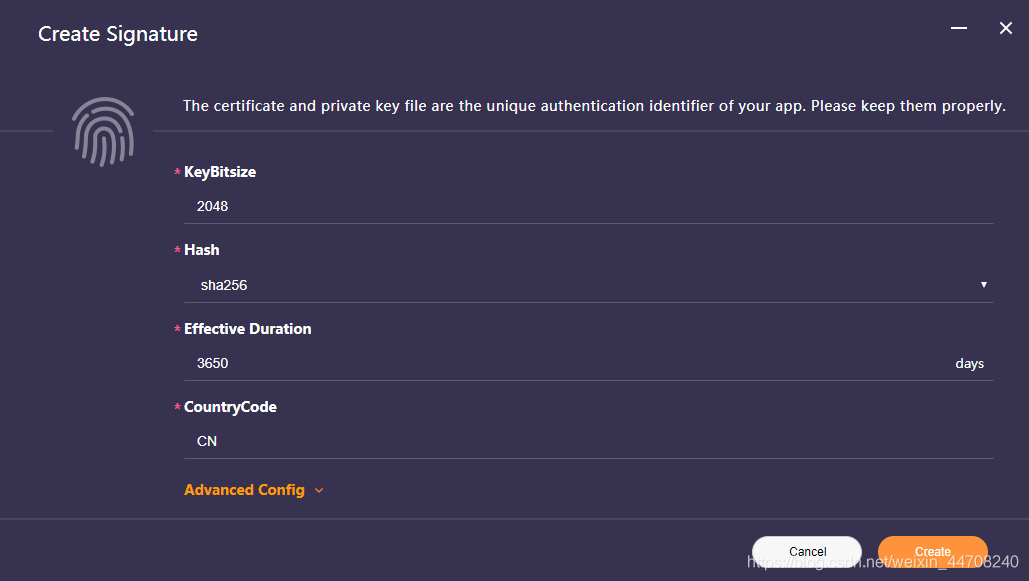The height and width of the screenshot is (581, 1029).
Task: Click the fingerprint icon
Action: point(103,131)
